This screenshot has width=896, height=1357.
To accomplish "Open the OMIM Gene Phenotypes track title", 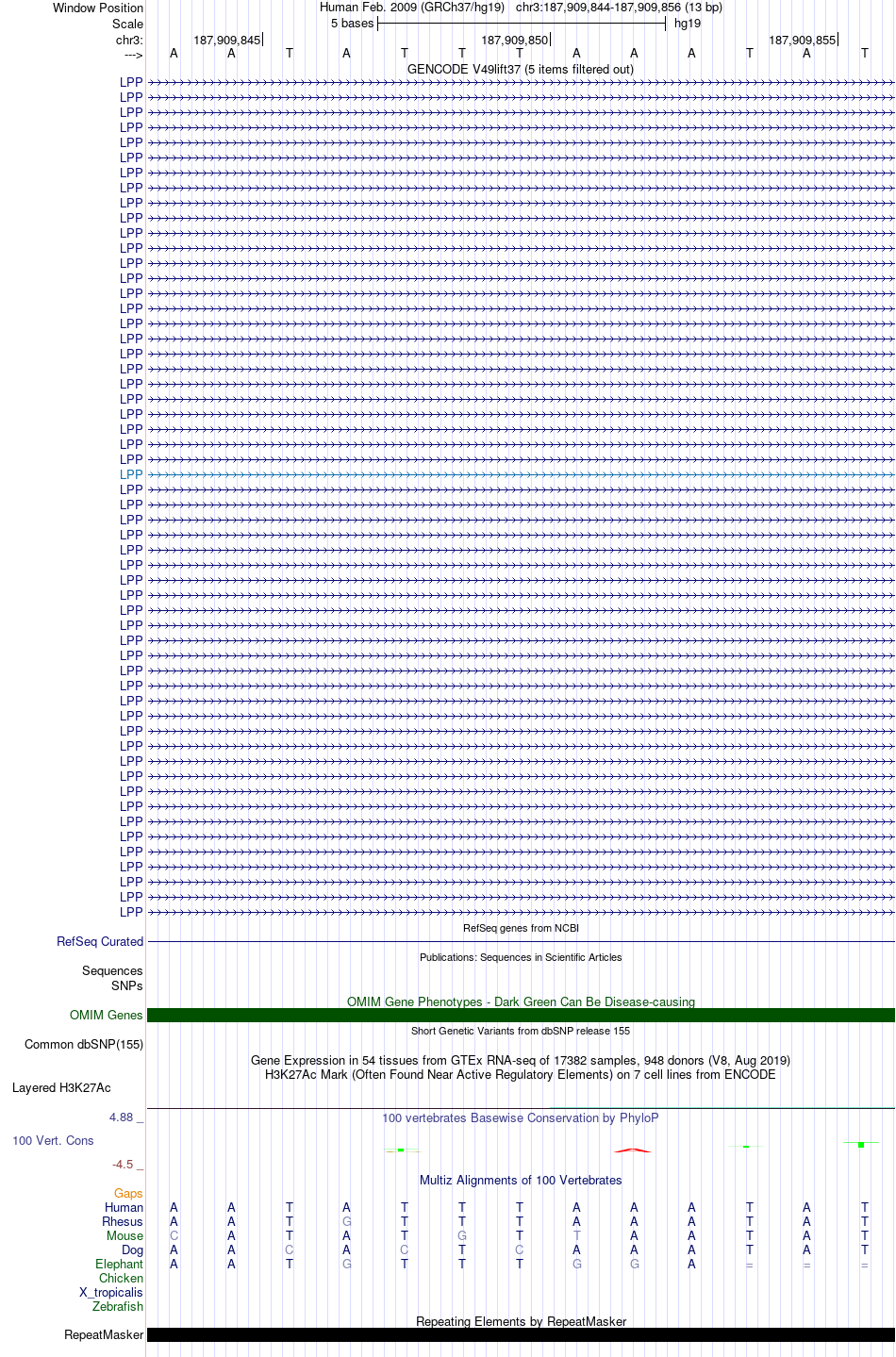I will click(521, 1001).
